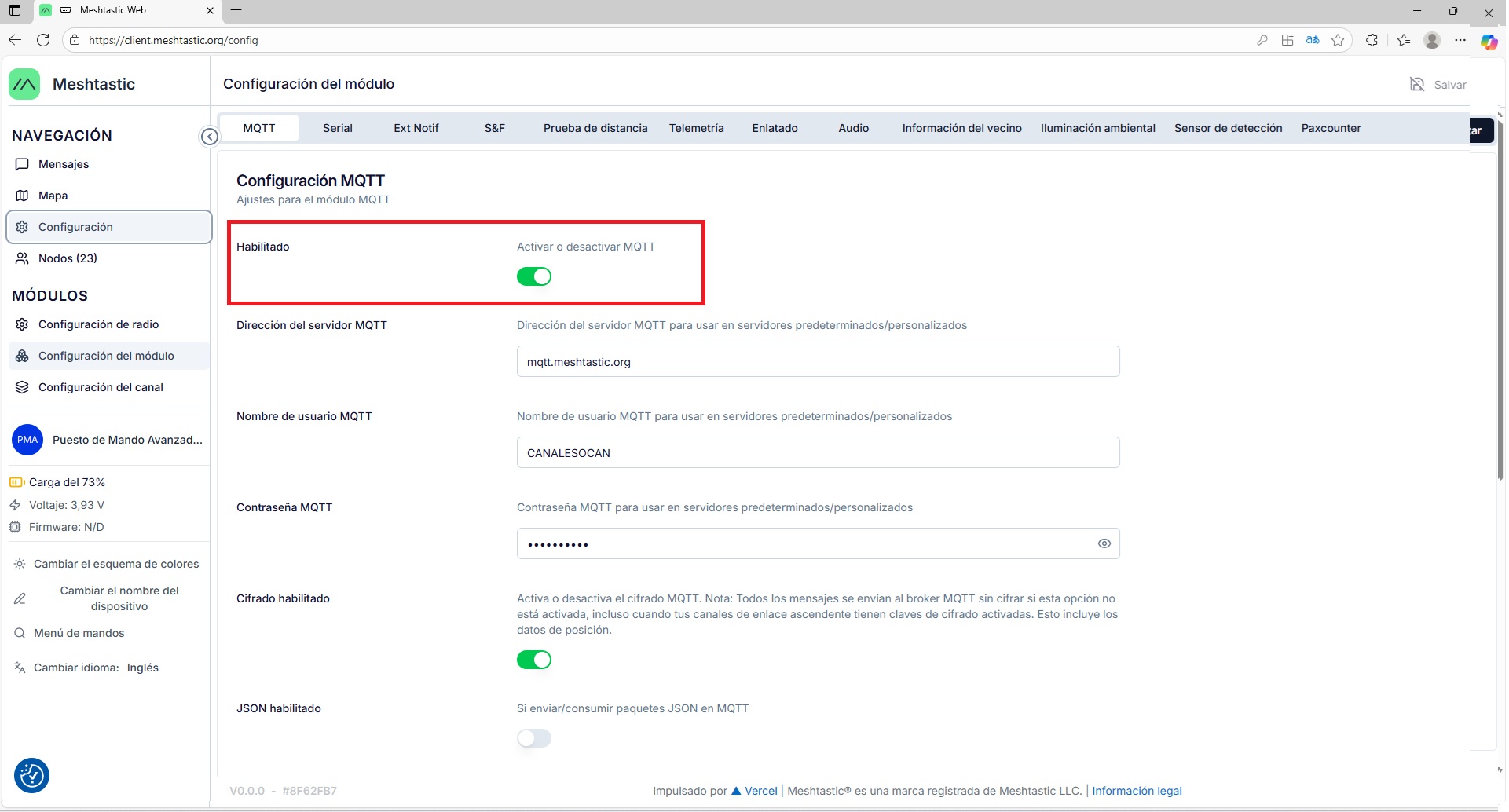The width and height of the screenshot is (1509, 812).
Task: Open the Nodos (23) list
Action: [x=68, y=258]
